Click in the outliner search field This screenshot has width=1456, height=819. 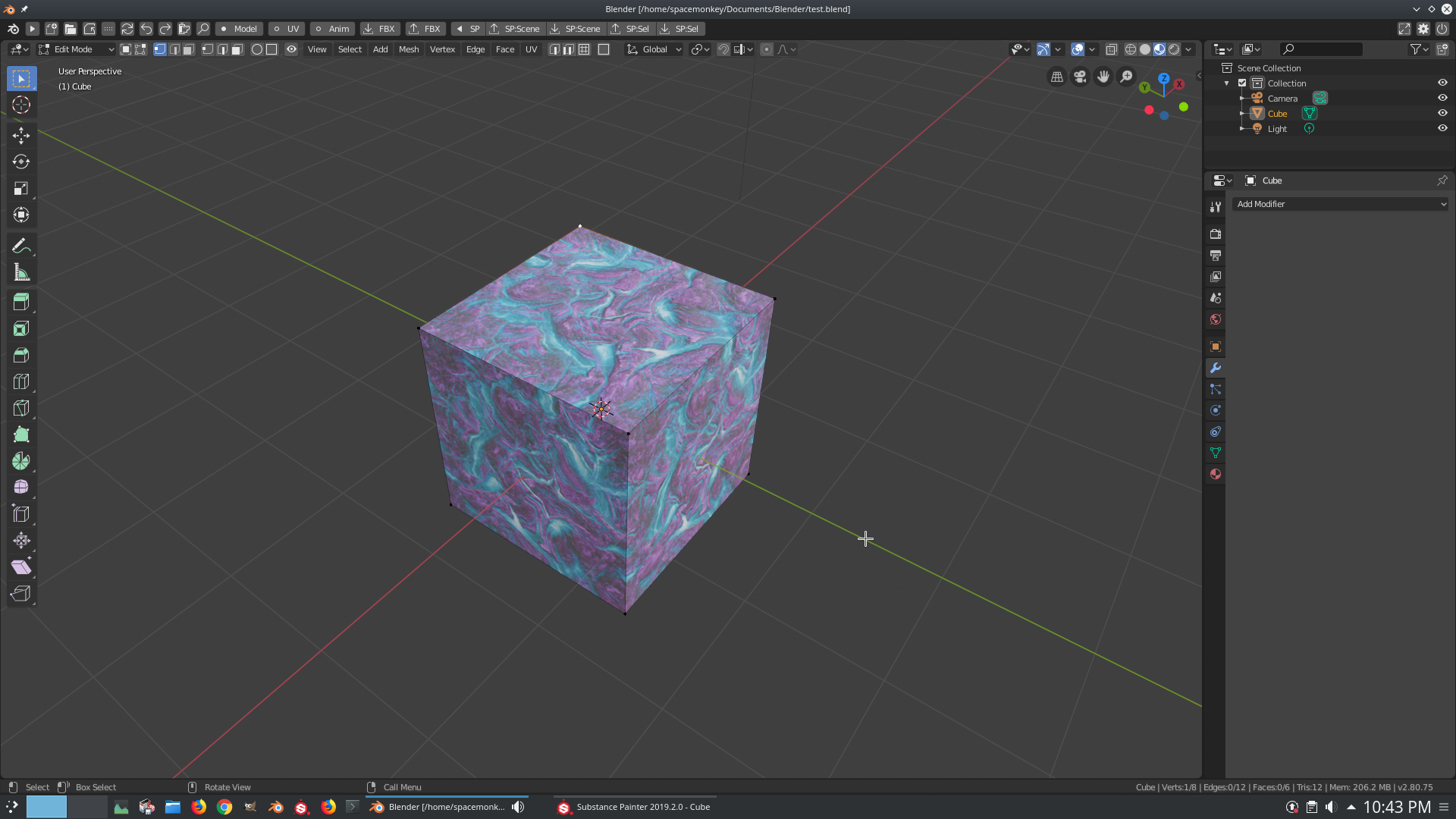pos(1321,49)
